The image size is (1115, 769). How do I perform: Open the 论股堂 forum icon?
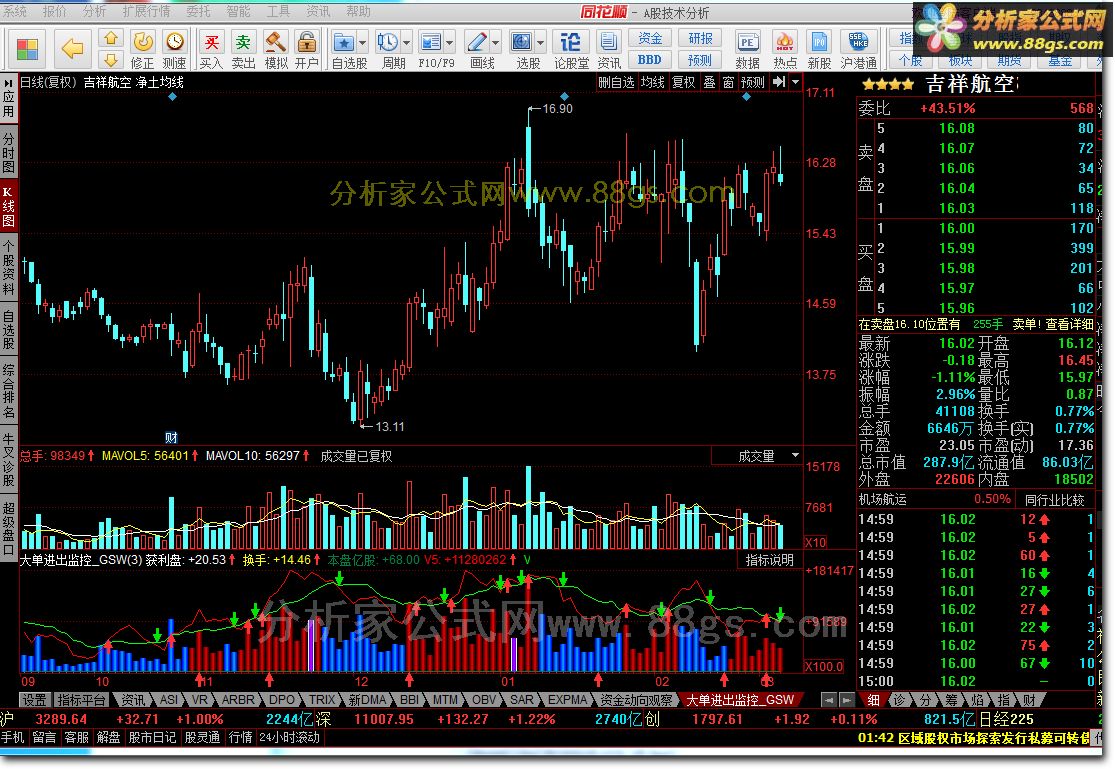571,49
